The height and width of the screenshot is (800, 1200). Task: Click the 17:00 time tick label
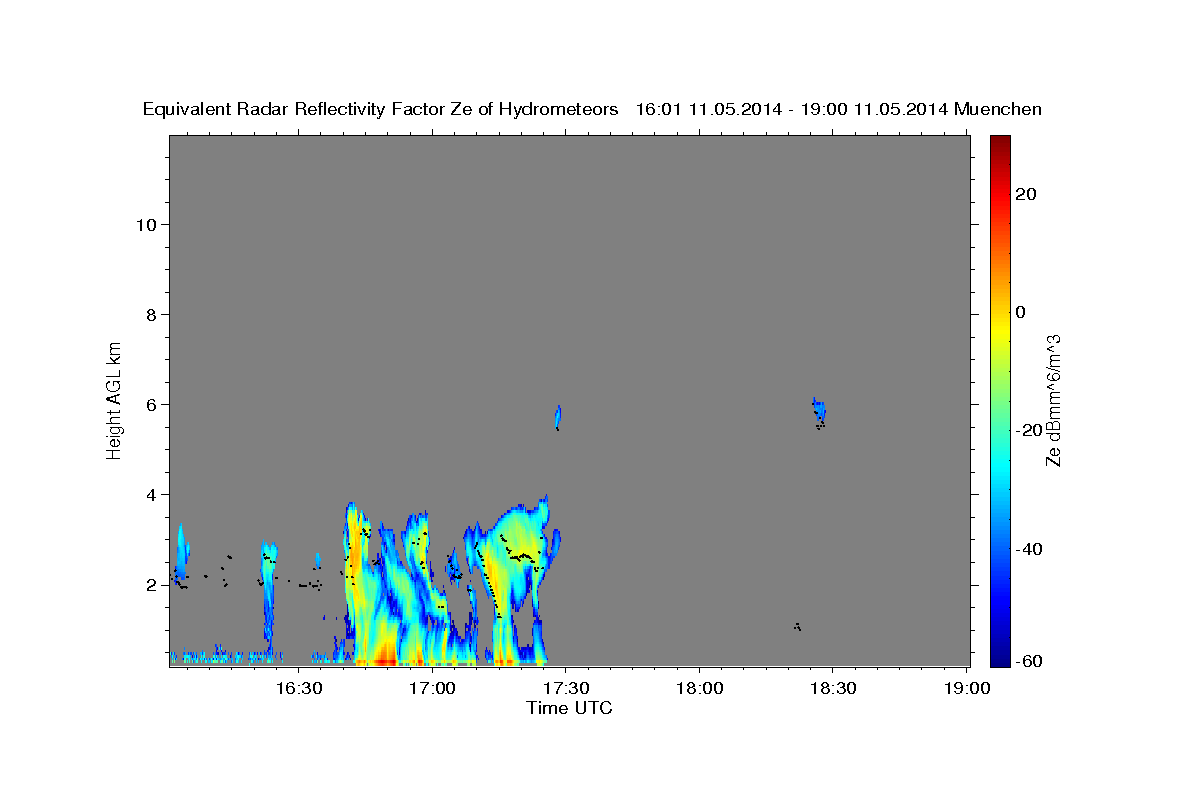[x=432, y=688]
